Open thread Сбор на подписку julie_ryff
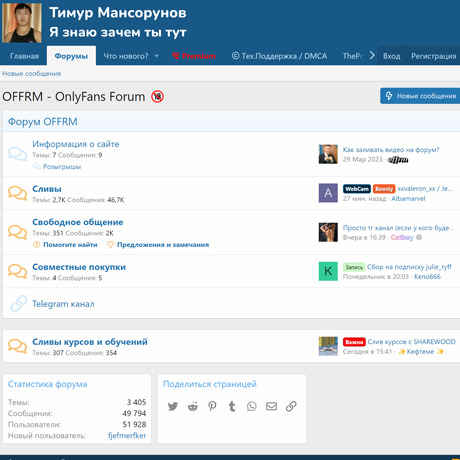The width and height of the screenshot is (460, 460). tap(409, 267)
